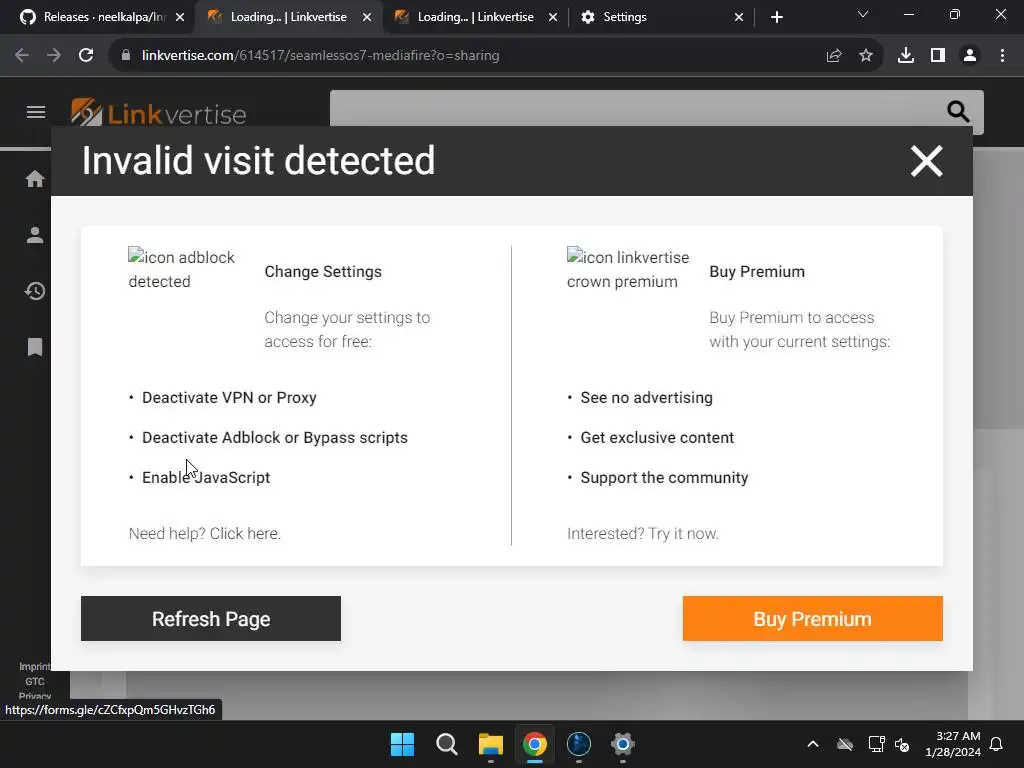1024x768 pixels.
Task: Click the orange Buy Premium button
Action: click(x=812, y=618)
